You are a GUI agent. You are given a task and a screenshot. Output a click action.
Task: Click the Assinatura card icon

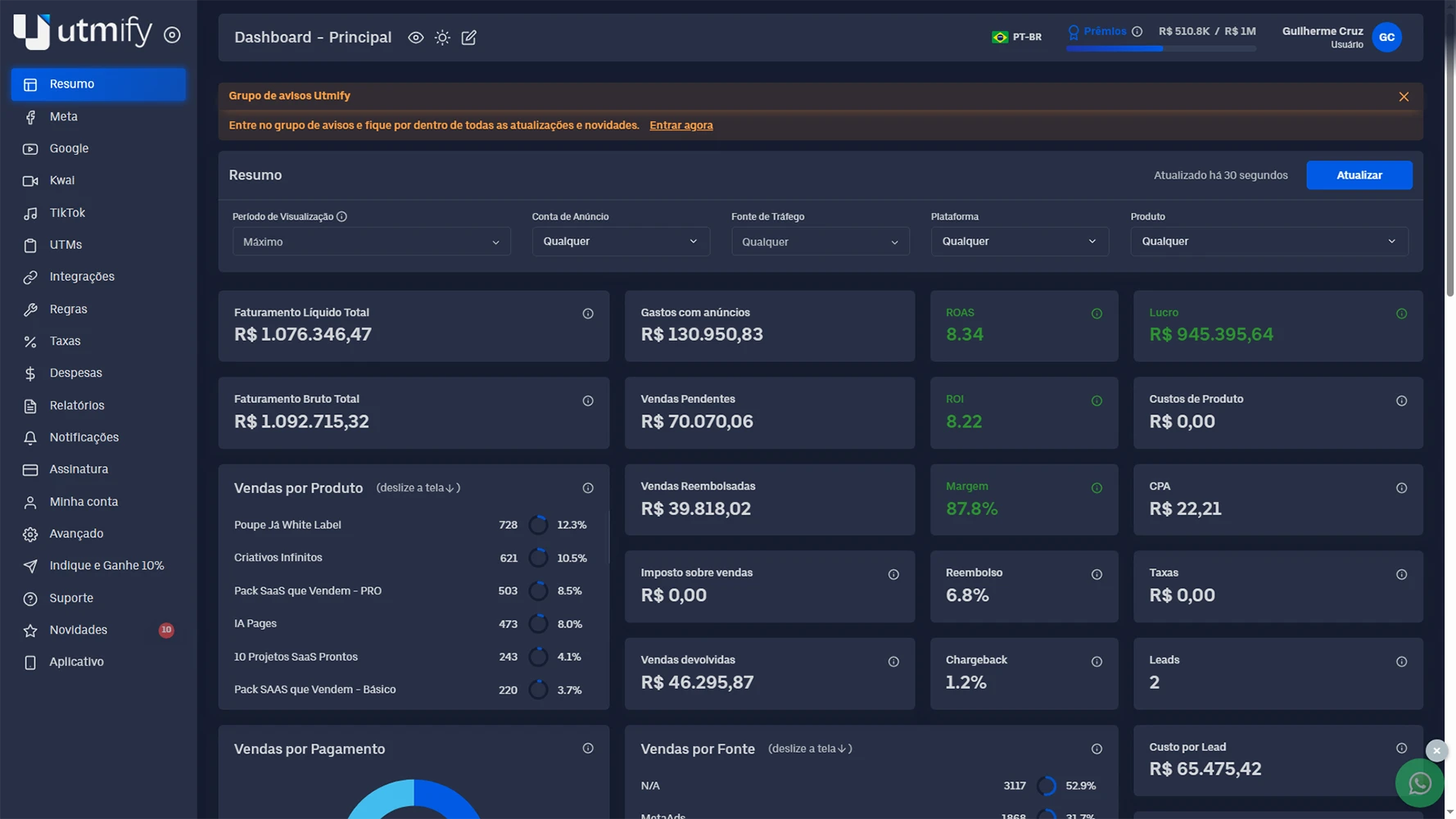[x=30, y=470]
